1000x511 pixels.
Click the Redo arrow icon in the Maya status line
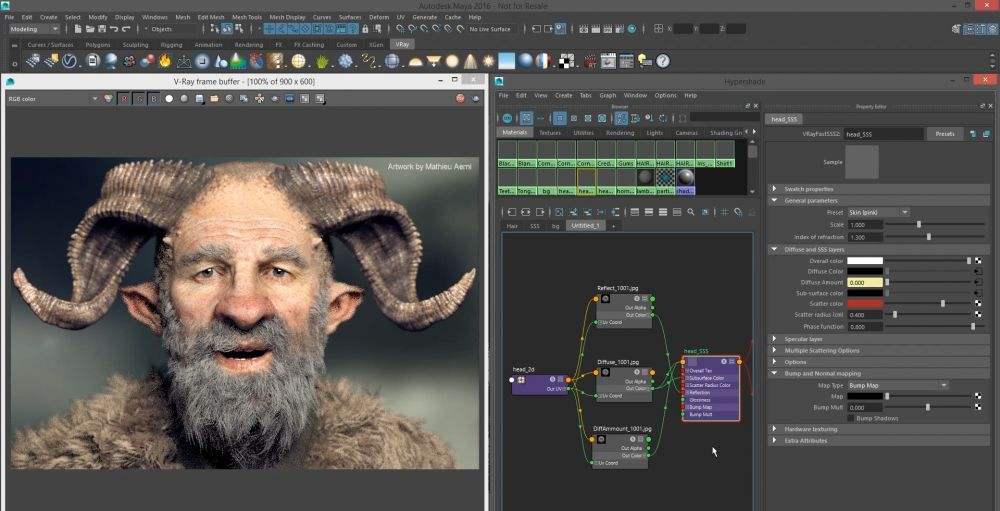click(x=126, y=29)
